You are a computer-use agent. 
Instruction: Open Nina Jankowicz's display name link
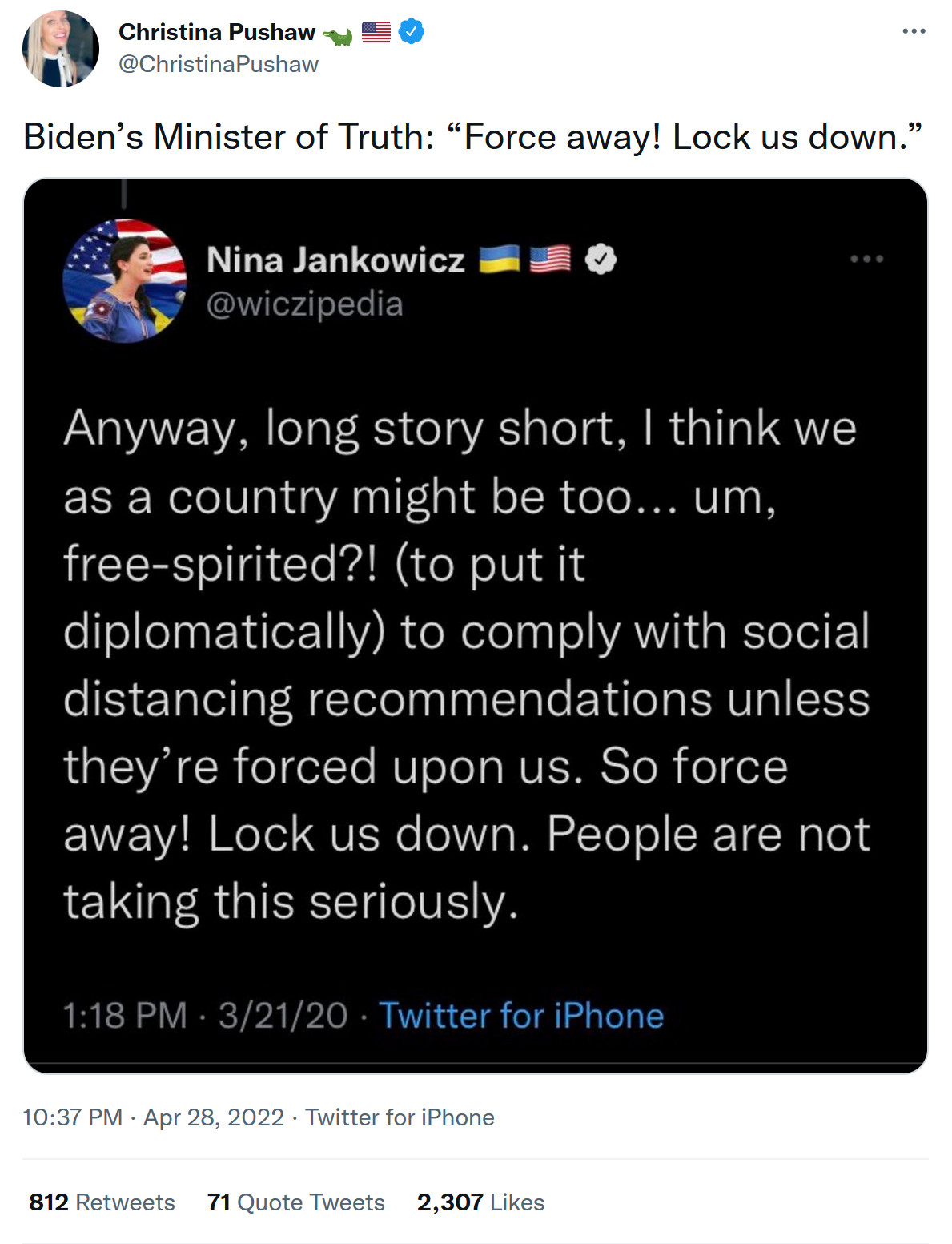pos(335,260)
